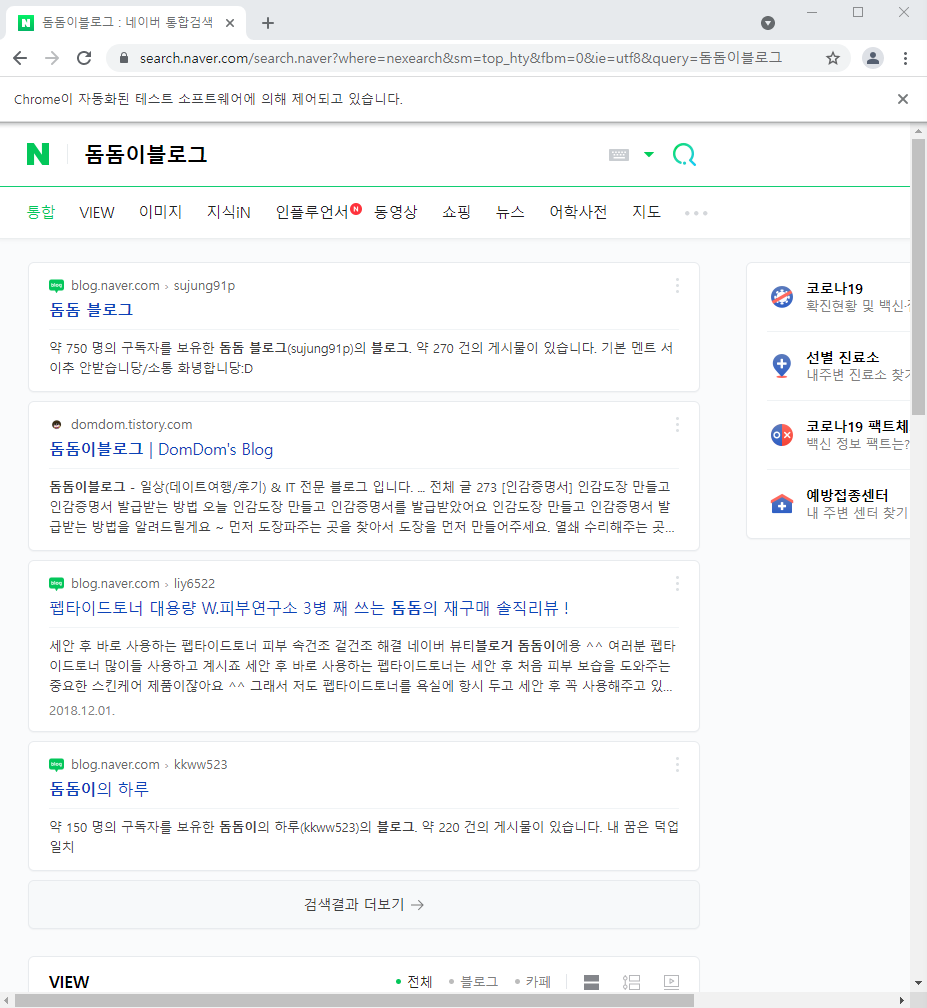Click the 검색결과 더보기 button

pos(364,904)
